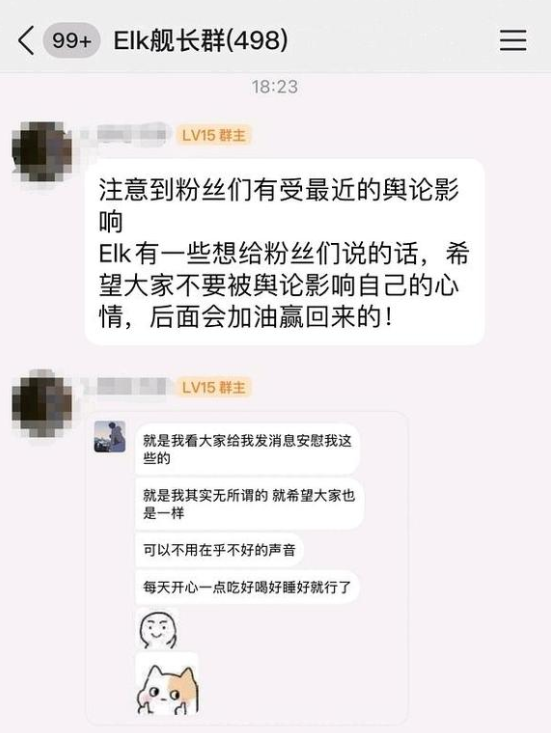This screenshot has height=733, width=551.
Task: Open forwarded message starting 就是我看大家给我发消息
Action: 247,449
